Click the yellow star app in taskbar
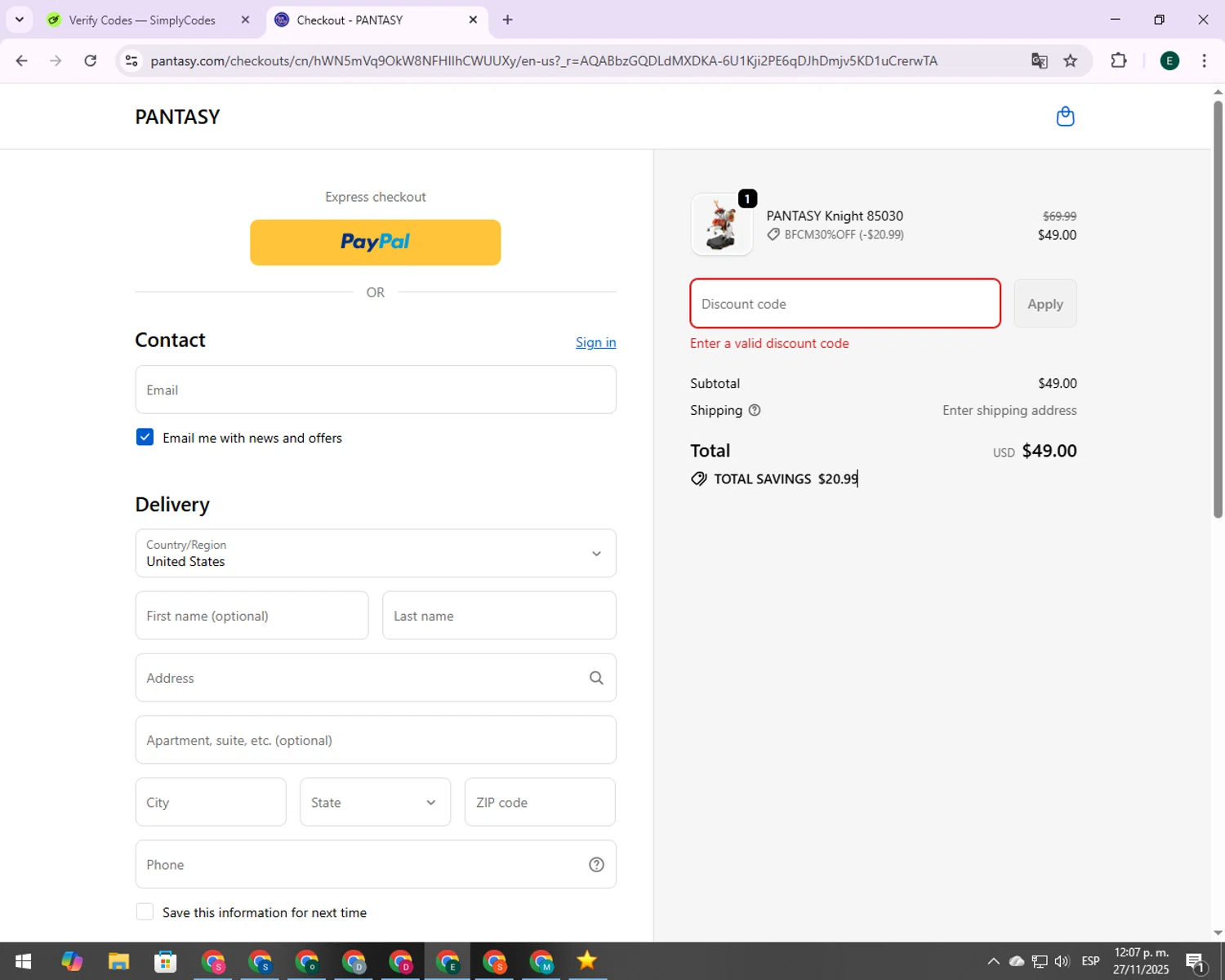The width and height of the screenshot is (1225, 980). click(587, 961)
